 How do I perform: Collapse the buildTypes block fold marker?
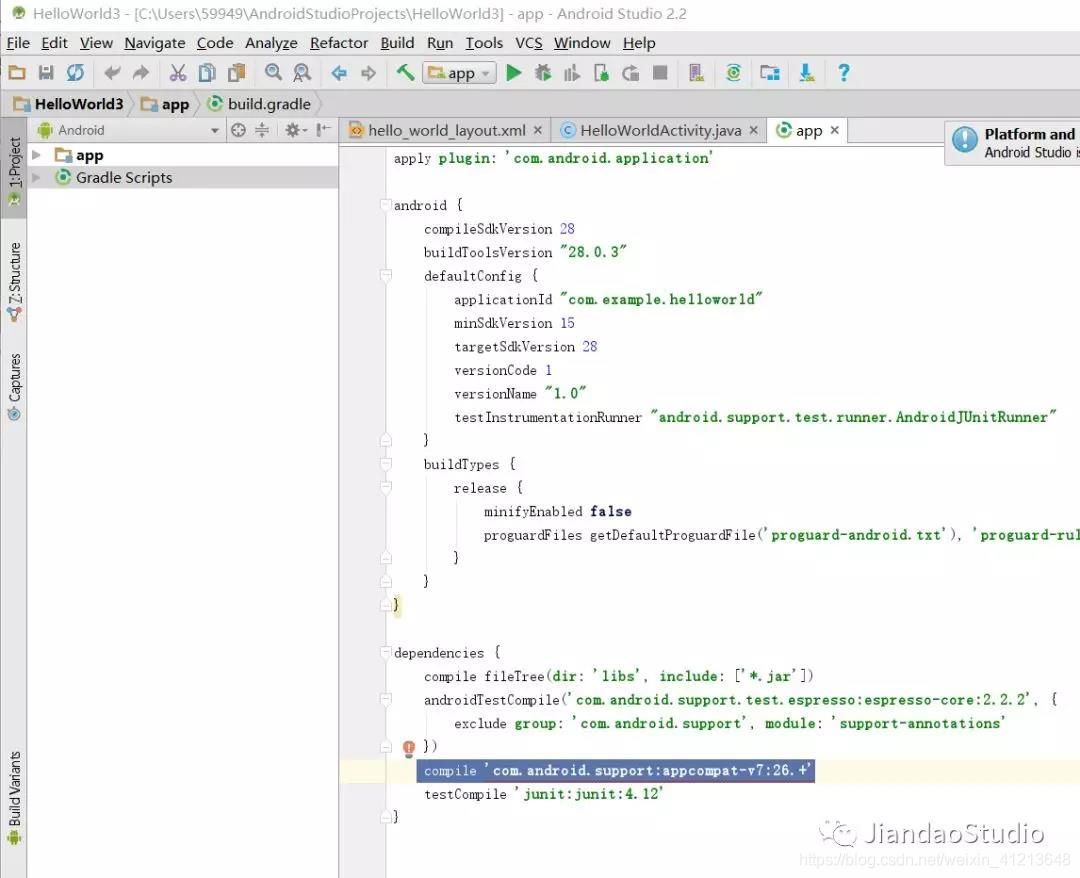386,463
